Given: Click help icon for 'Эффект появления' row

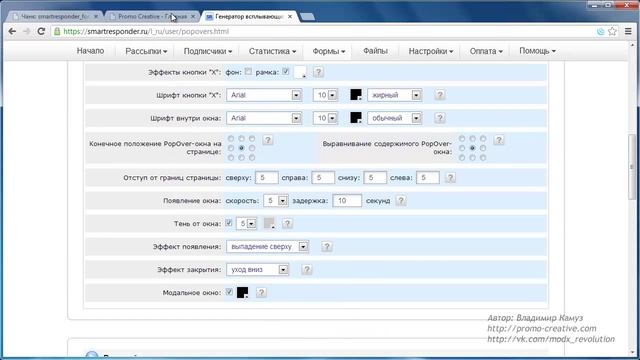Looking at the screenshot, I should coord(327,247).
